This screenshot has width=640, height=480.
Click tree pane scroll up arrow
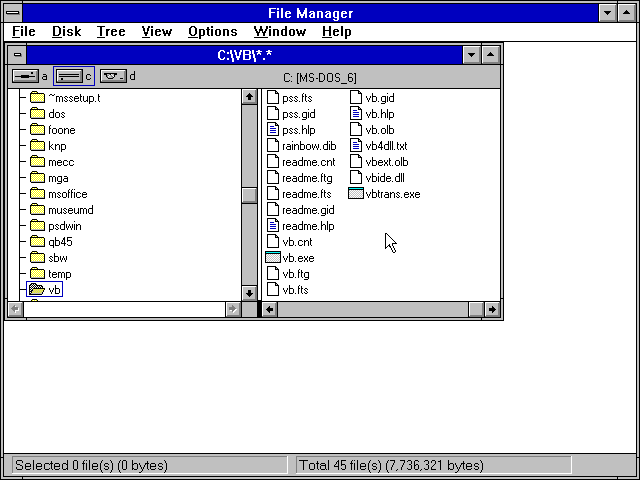[x=249, y=97]
